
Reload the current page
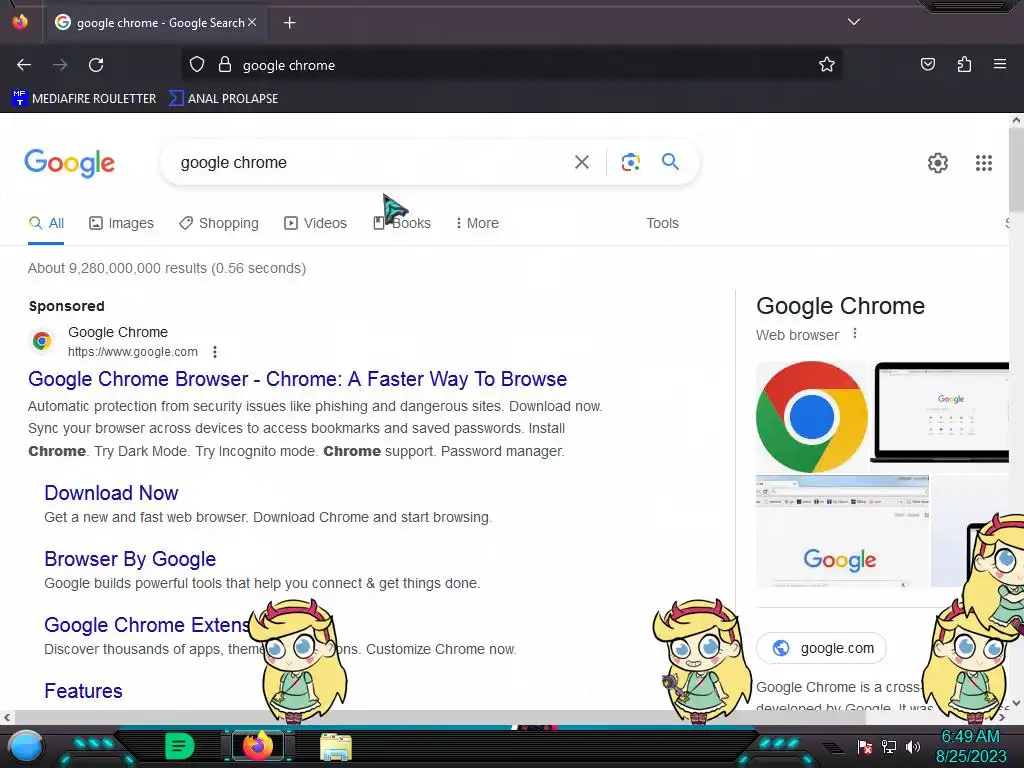(x=96, y=65)
